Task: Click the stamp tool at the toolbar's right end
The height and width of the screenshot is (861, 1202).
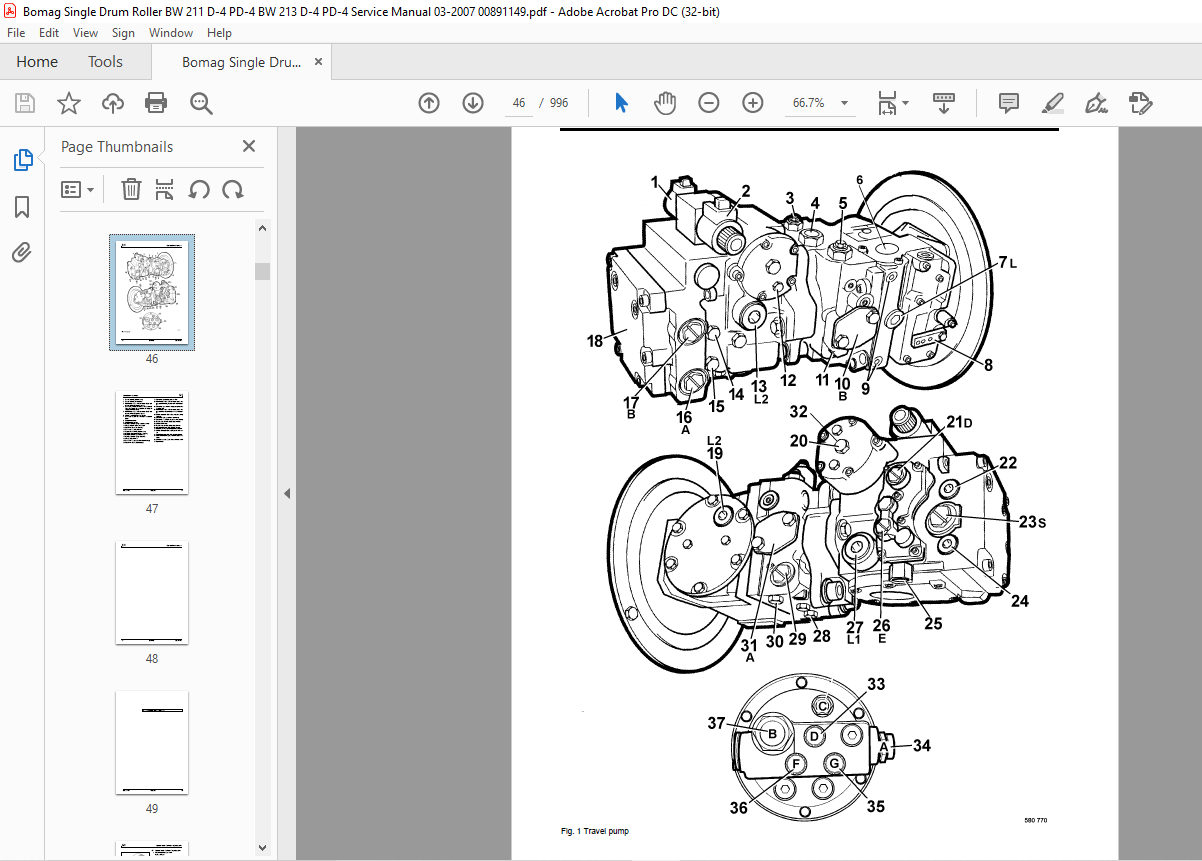Action: point(1140,103)
